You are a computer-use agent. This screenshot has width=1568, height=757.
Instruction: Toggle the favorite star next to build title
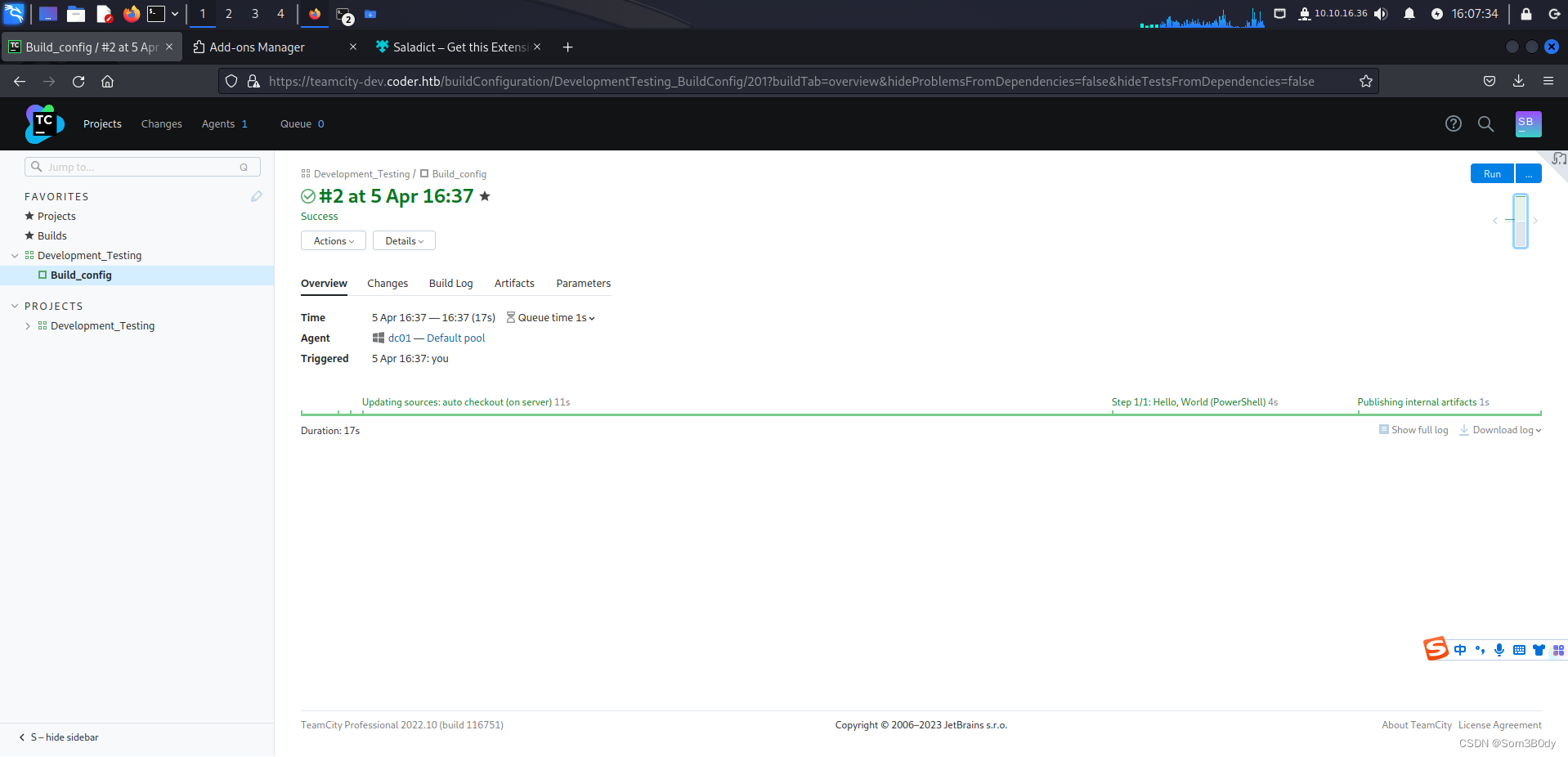(x=485, y=196)
